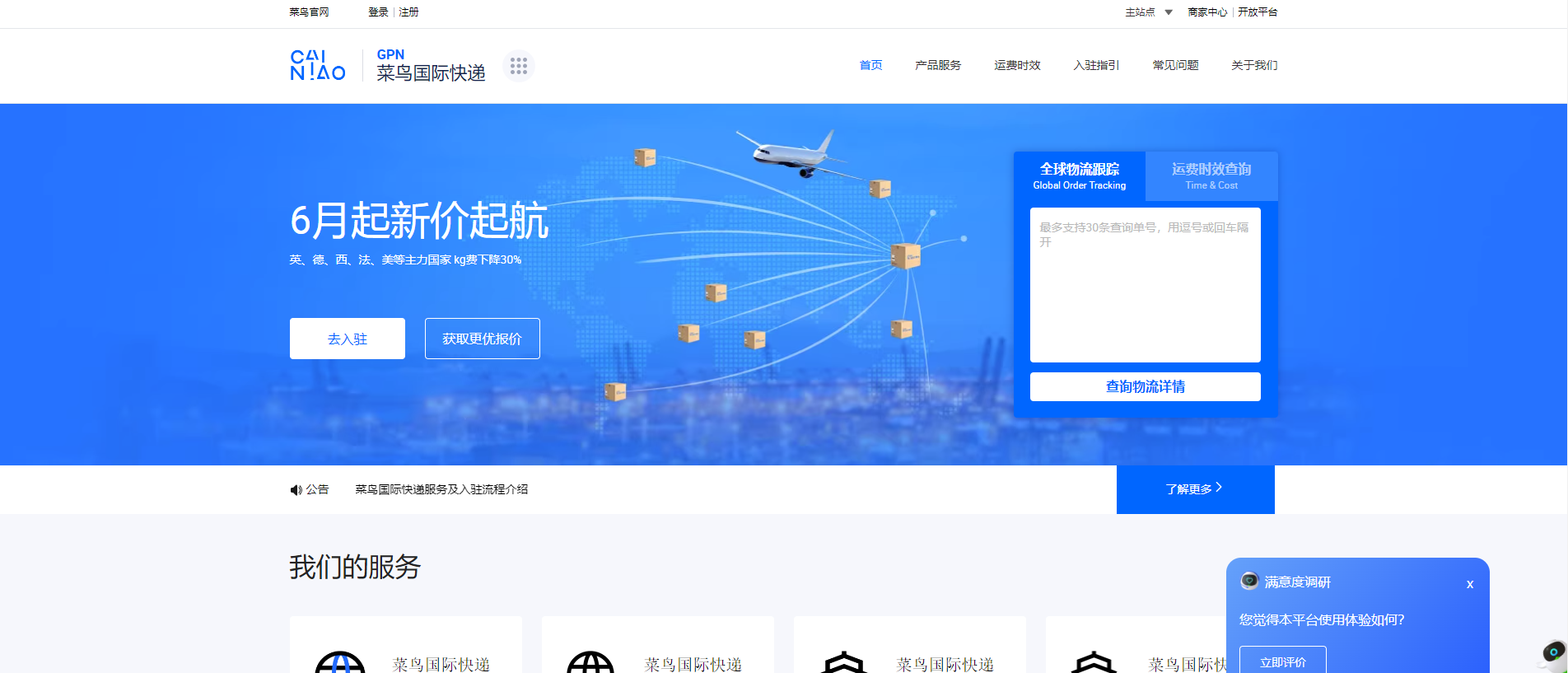Click the 登录 login link

pyautogui.click(x=378, y=12)
